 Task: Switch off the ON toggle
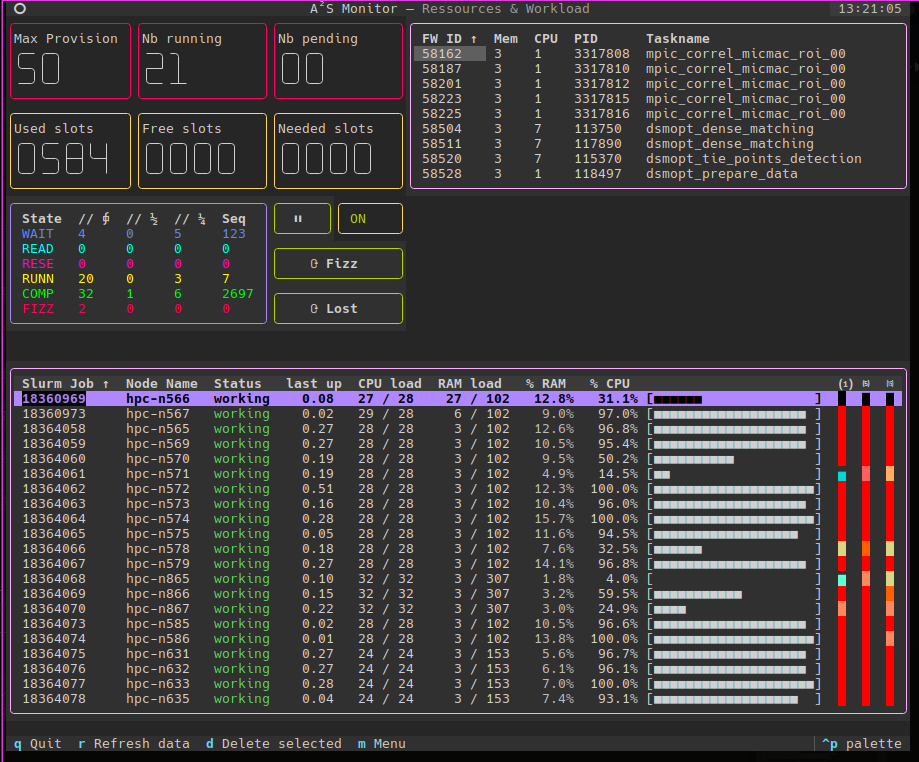370,218
